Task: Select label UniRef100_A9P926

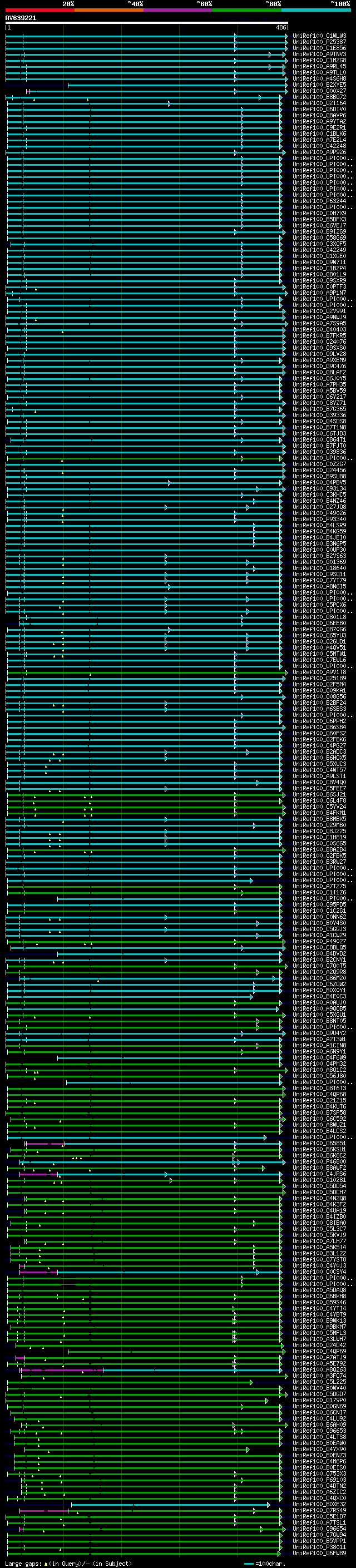Action: 319,152
